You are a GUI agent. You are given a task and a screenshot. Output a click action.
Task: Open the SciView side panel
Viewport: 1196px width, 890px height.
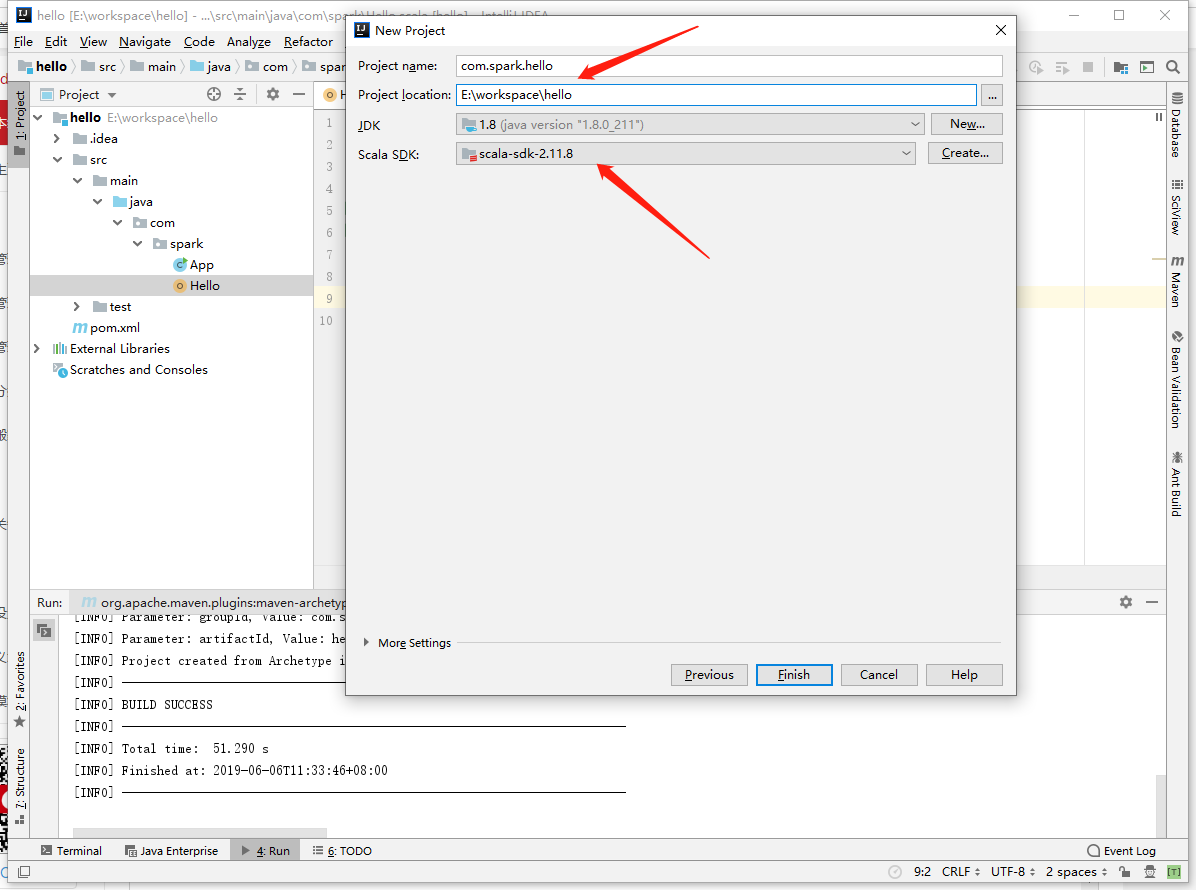click(x=1177, y=207)
